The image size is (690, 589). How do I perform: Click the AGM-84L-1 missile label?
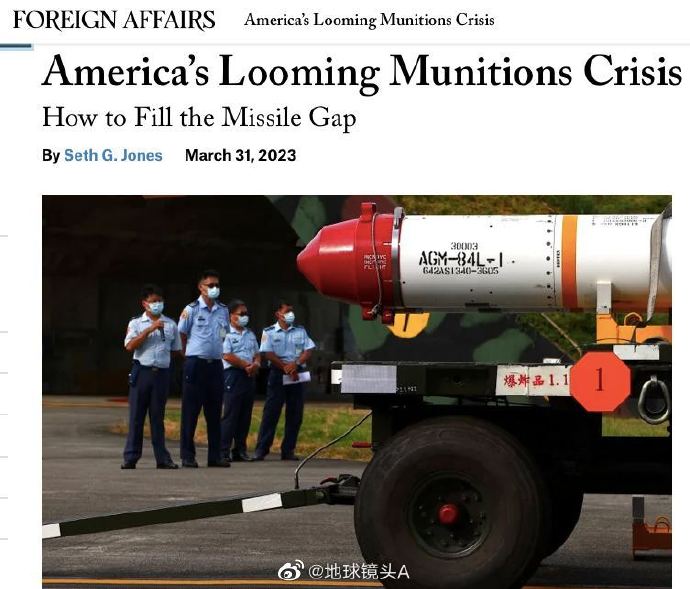click(x=460, y=259)
